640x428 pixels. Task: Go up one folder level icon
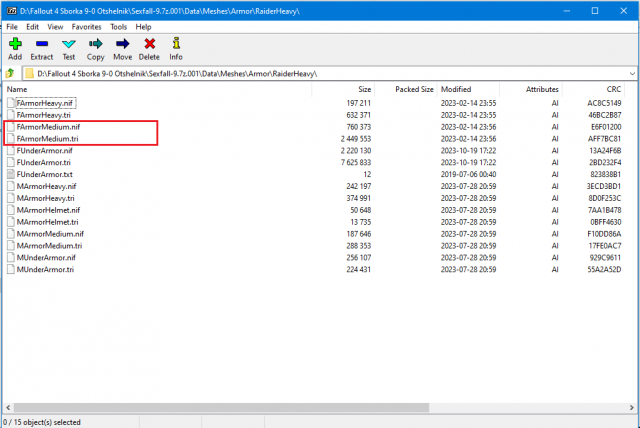(x=11, y=73)
